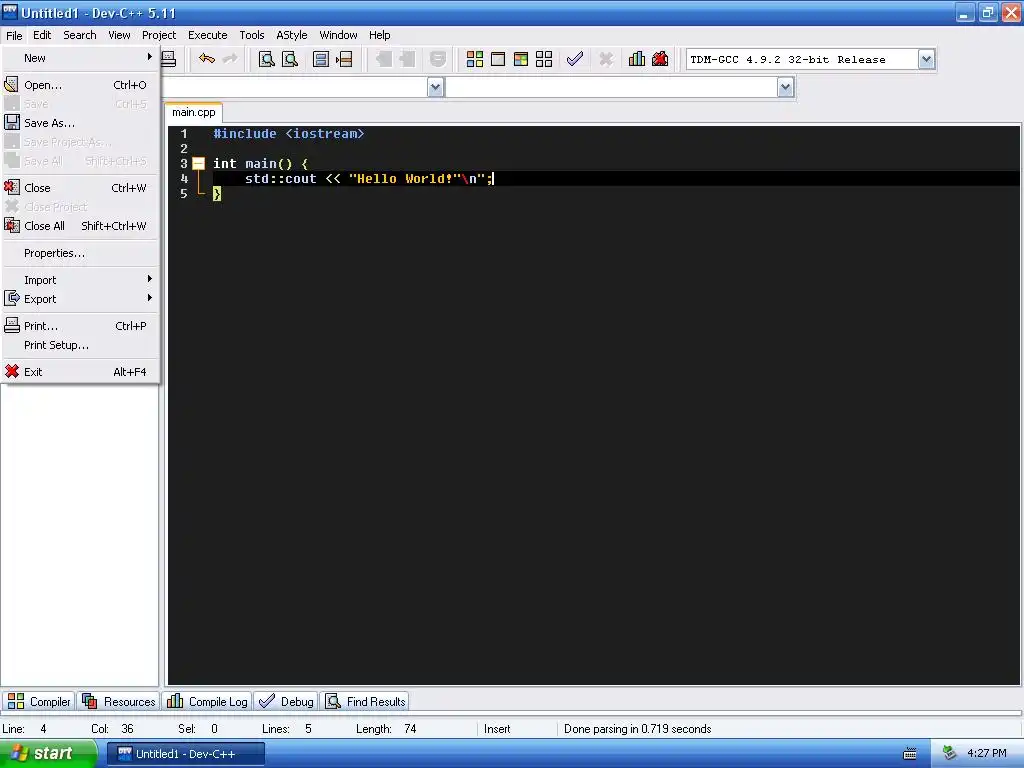The width and height of the screenshot is (1024, 768).
Task: Open the Window menu
Action: click(338, 35)
